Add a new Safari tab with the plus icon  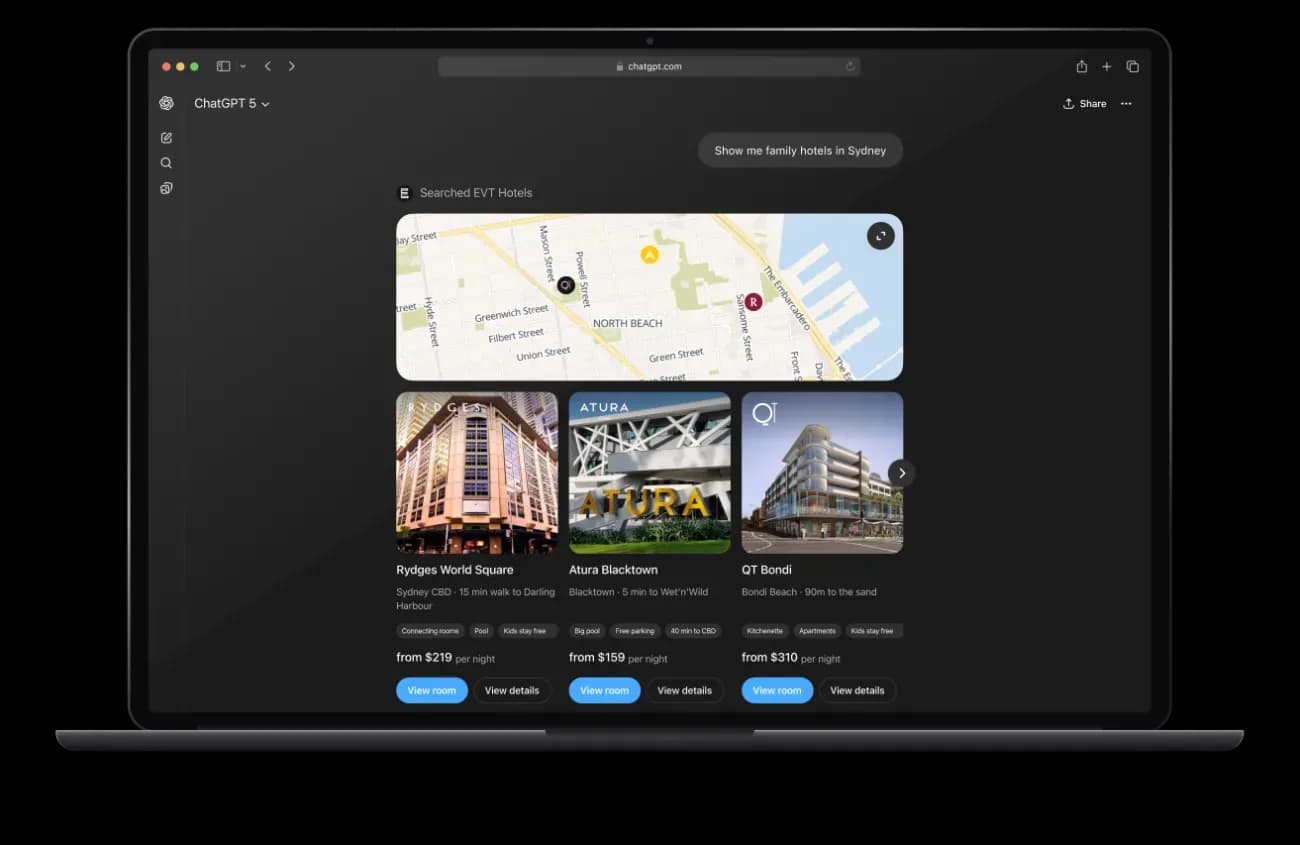(1107, 66)
